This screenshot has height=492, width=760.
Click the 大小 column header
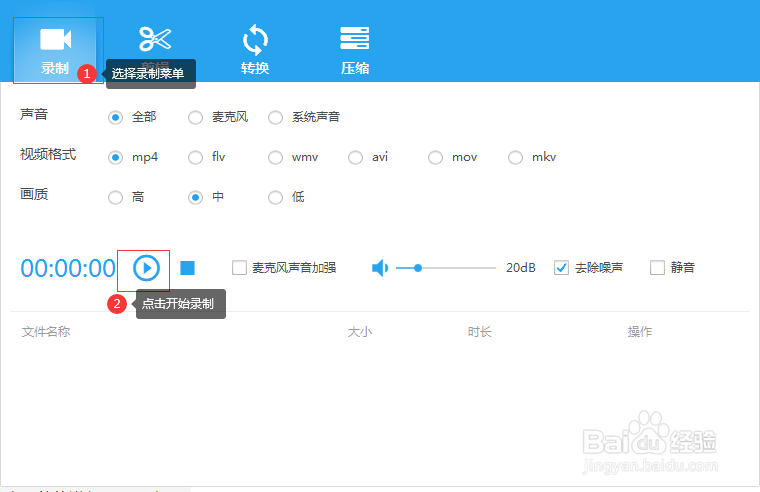[x=360, y=332]
